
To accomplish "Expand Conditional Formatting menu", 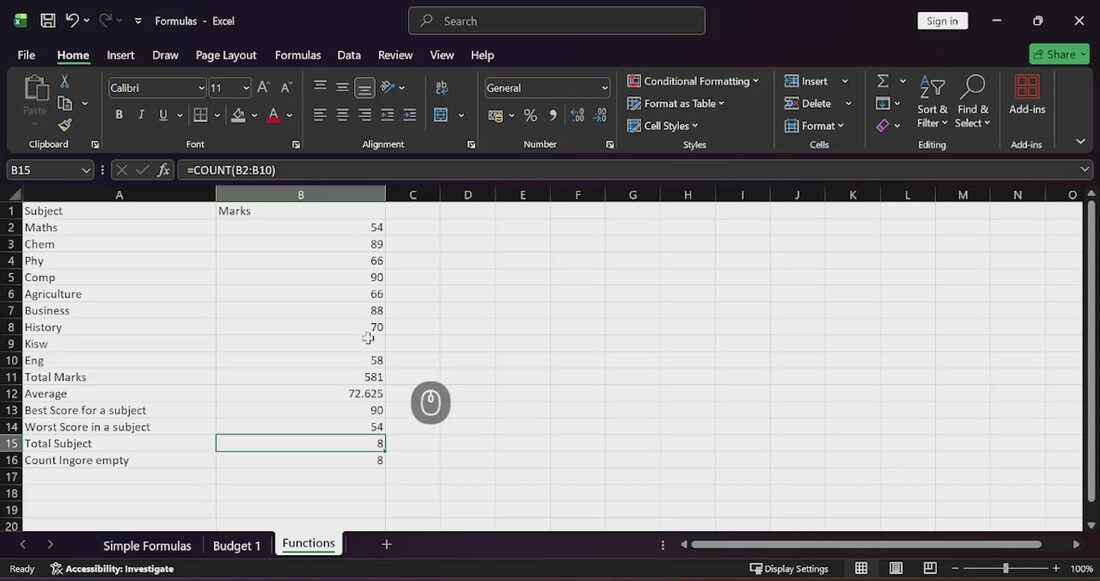I will coord(692,81).
